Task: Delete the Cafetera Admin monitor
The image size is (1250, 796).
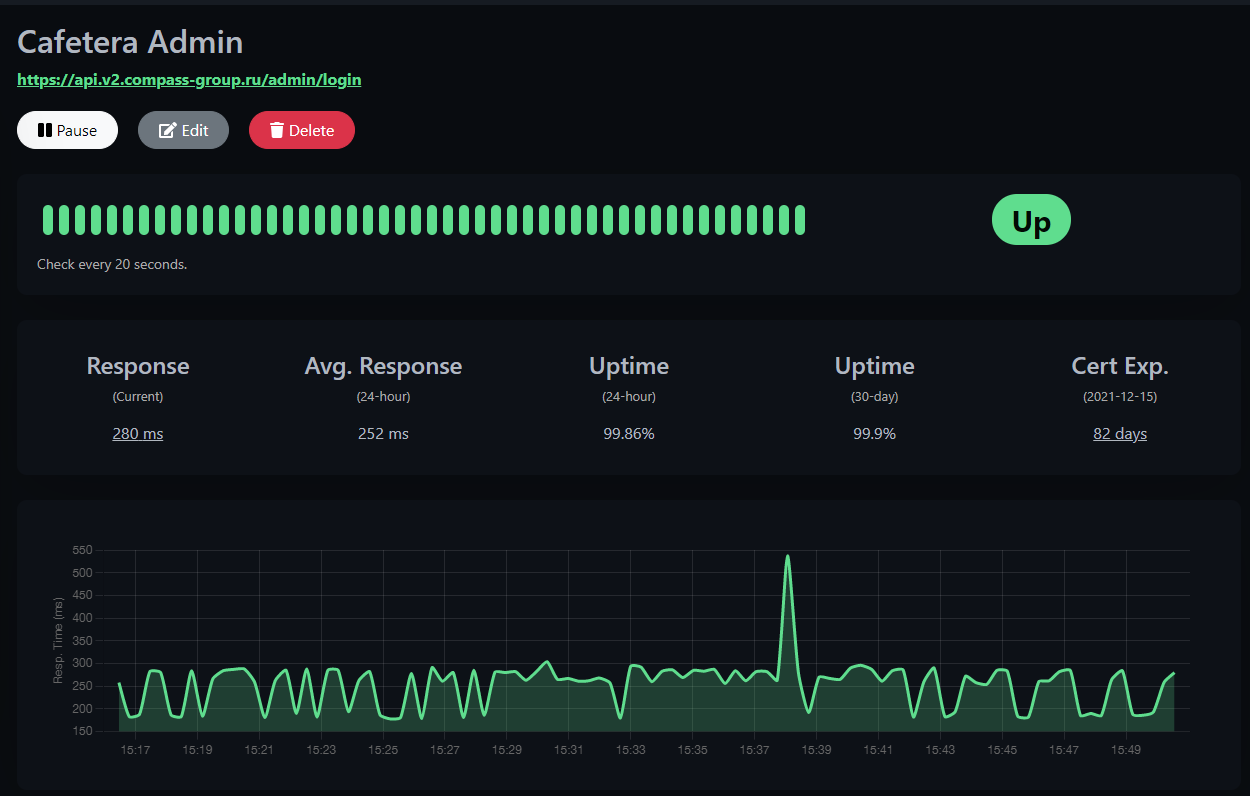Action: coord(301,130)
